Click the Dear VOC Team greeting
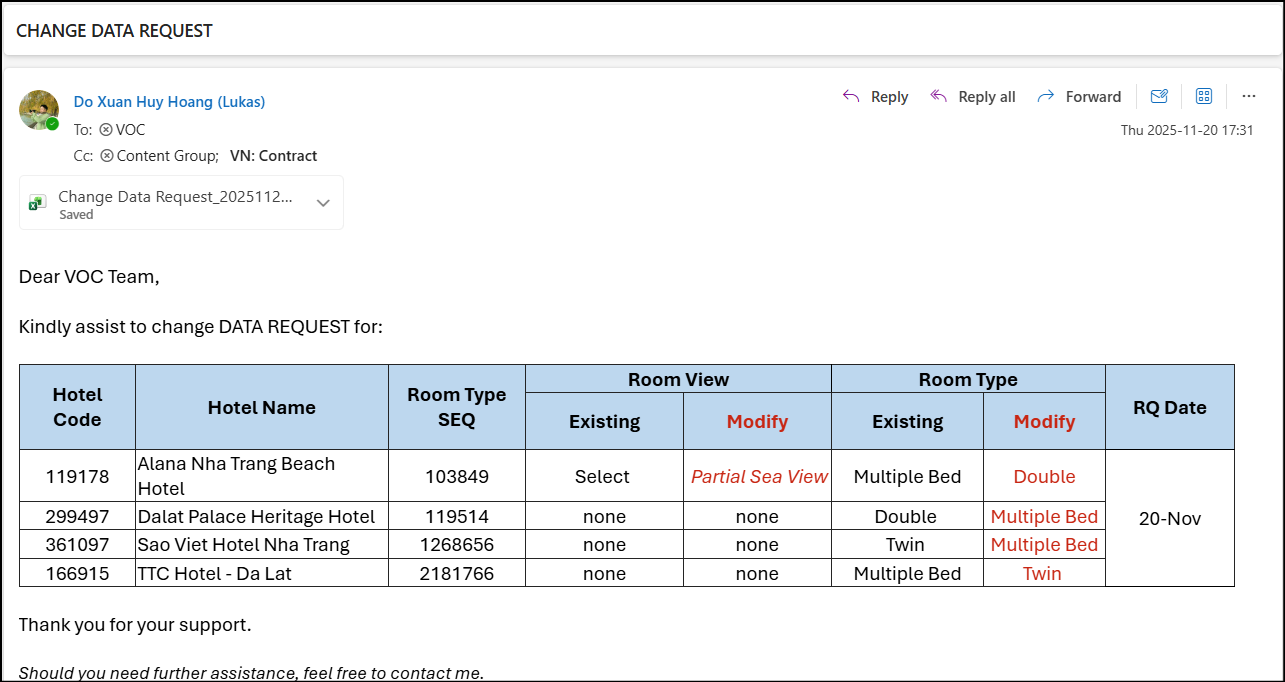This screenshot has width=1285, height=682. pyautogui.click(x=89, y=277)
